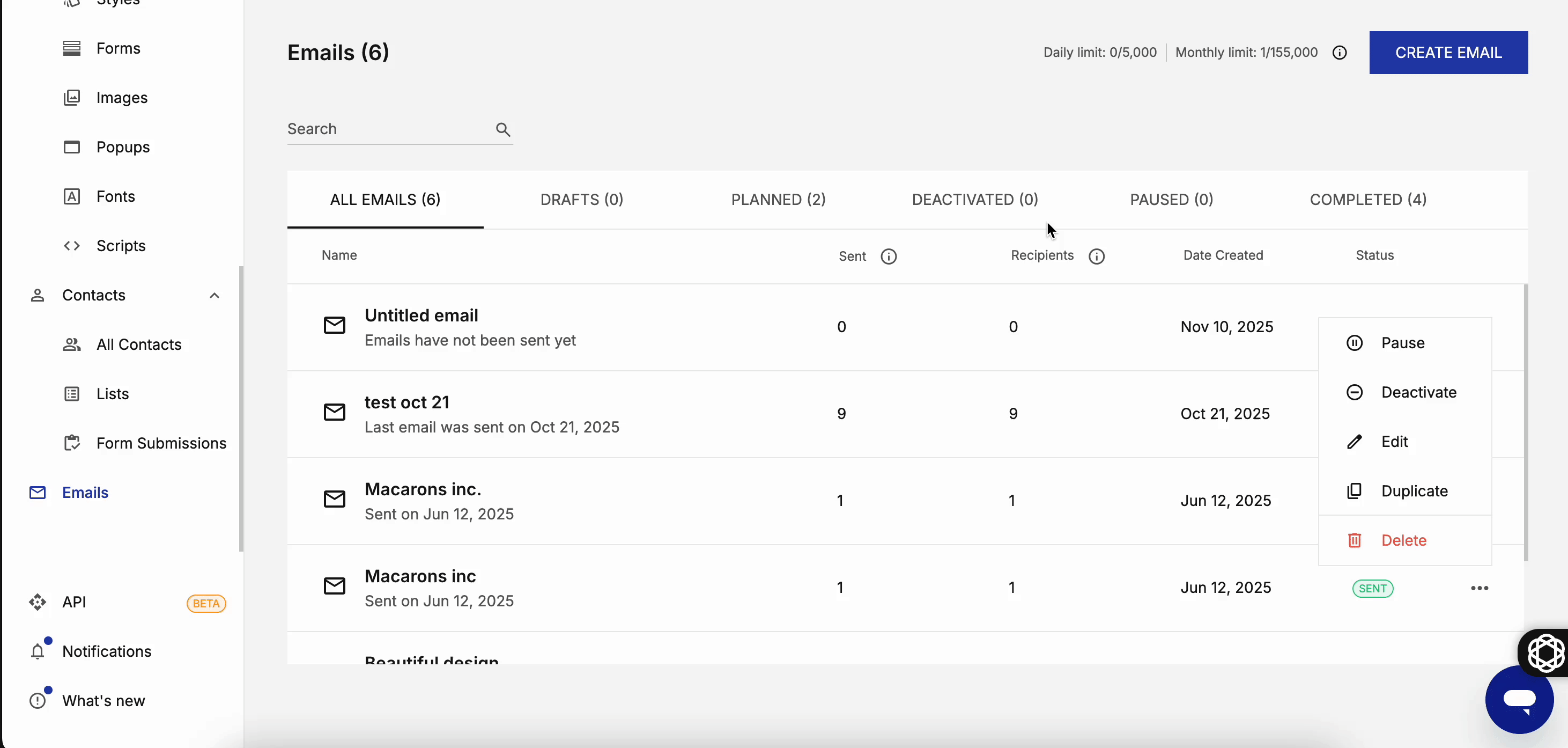1568x748 pixels.
Task: Switch to the Completed (4) tab
Action: [1368, 200]
